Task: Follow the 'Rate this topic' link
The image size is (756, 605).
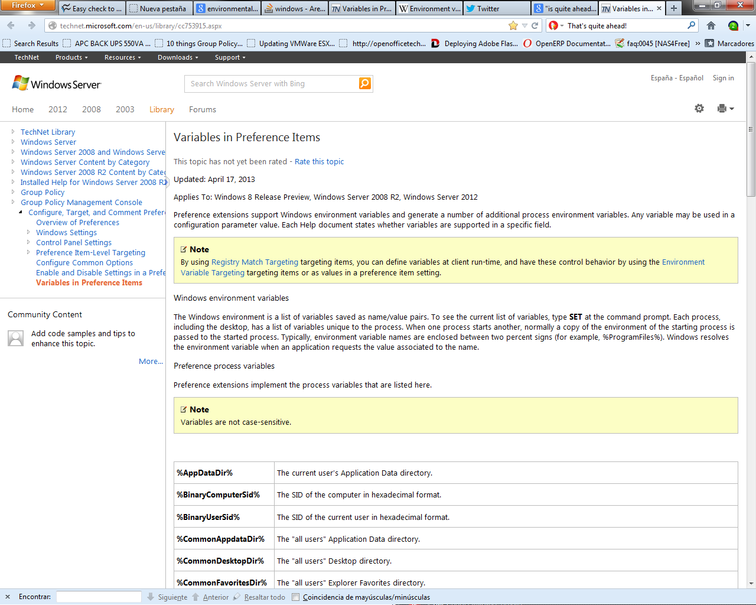Action: 319,161
